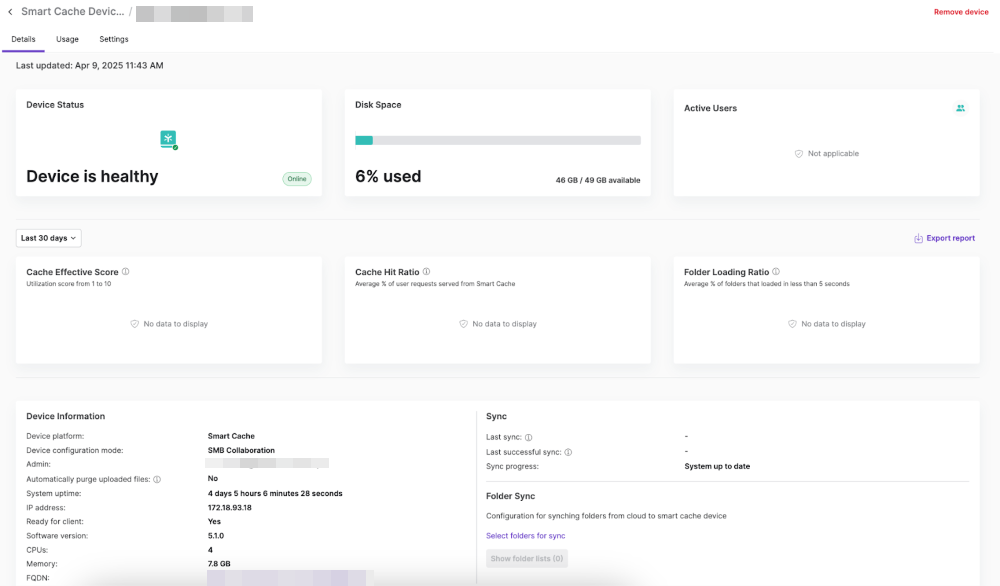Image resolution: width=1000 pixels, height=586 pixels.
Task: Click the Export report link
Action: 950,238
